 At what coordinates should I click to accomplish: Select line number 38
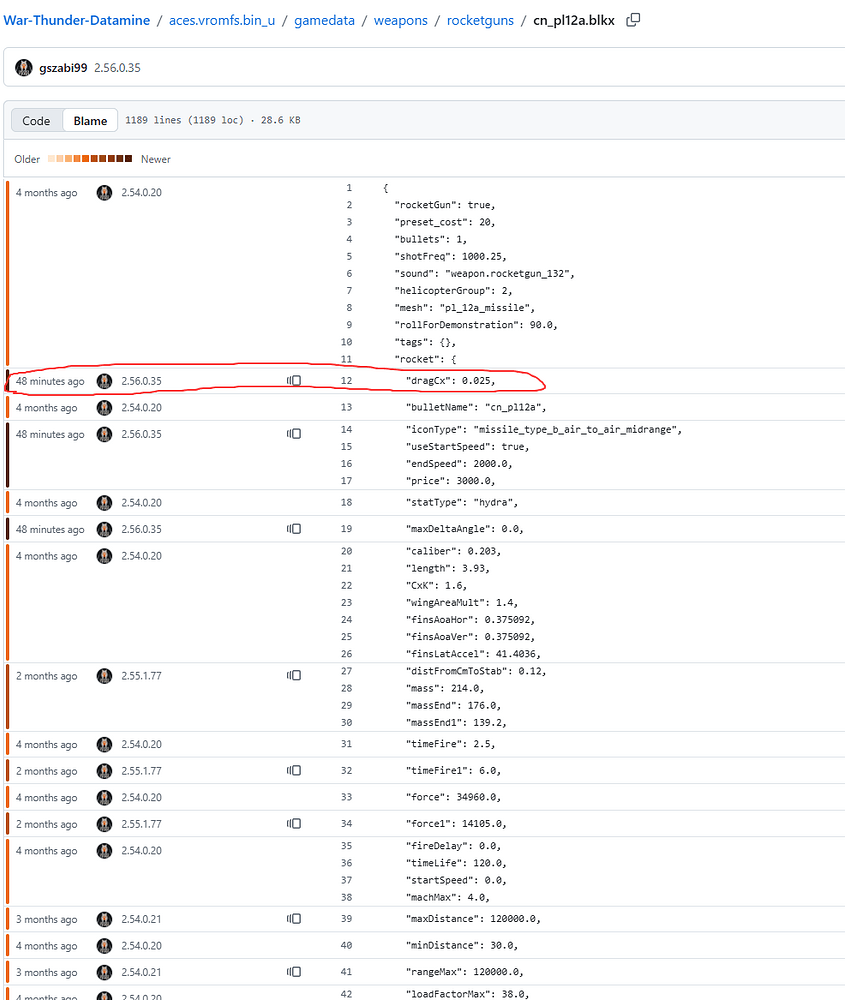click(x=346, y=897)
